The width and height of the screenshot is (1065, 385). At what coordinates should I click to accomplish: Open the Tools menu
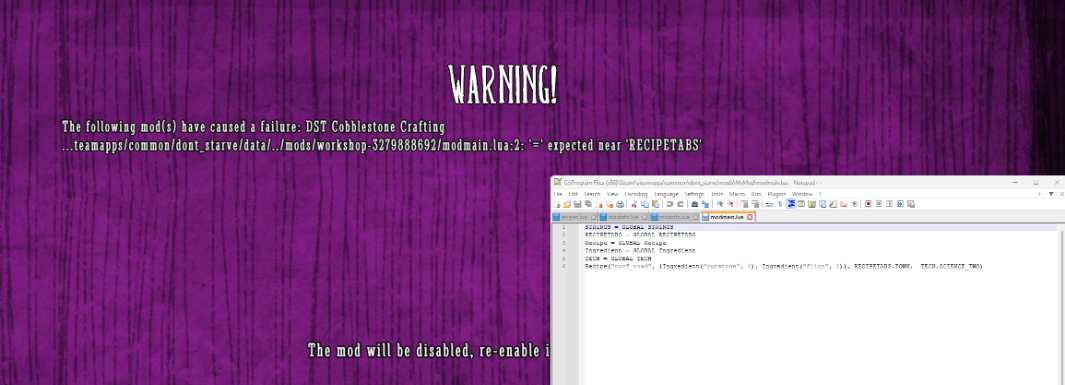pyautogui.click(x=717, y=194)
